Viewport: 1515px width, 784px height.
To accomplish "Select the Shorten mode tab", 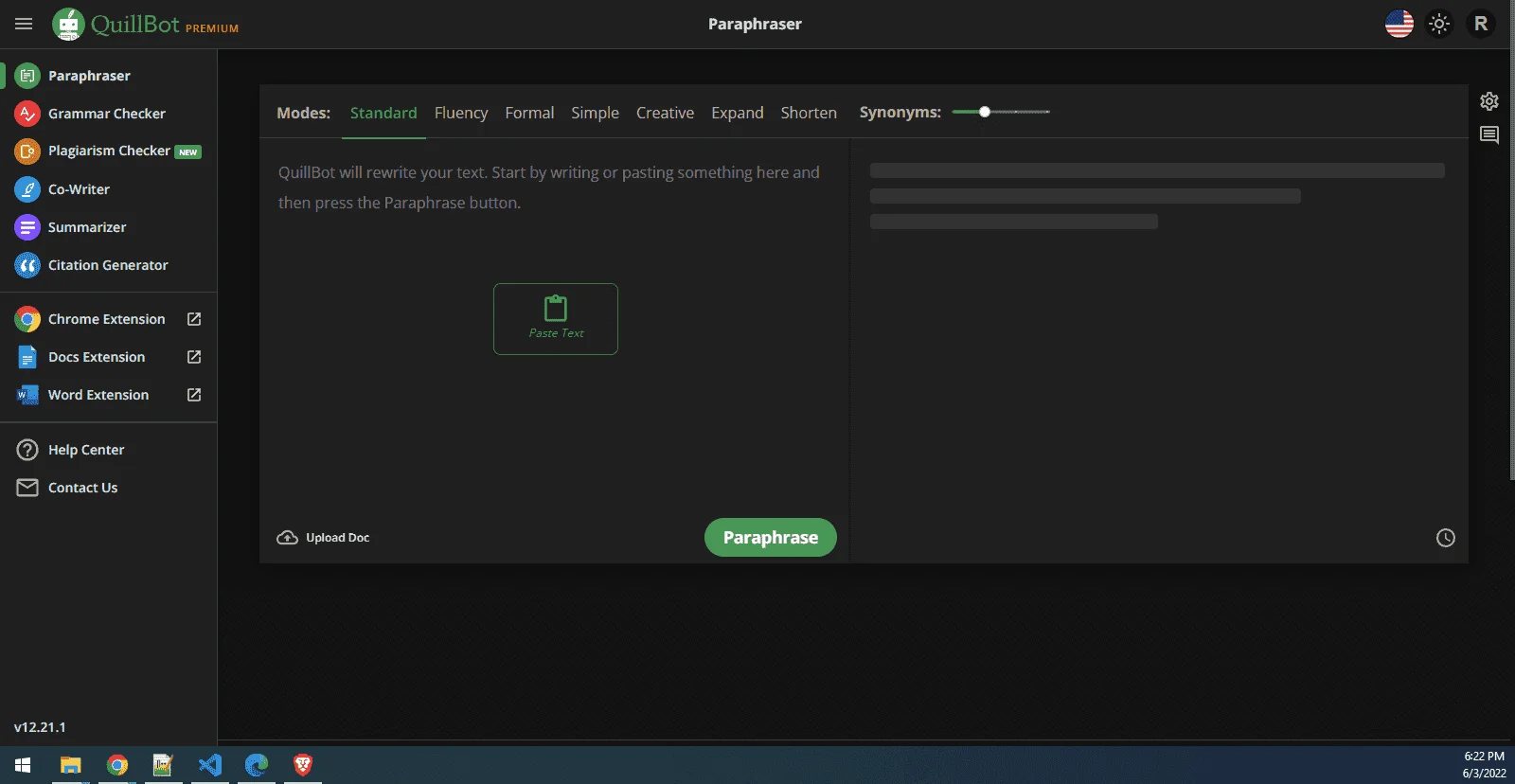I will point(809,113).
